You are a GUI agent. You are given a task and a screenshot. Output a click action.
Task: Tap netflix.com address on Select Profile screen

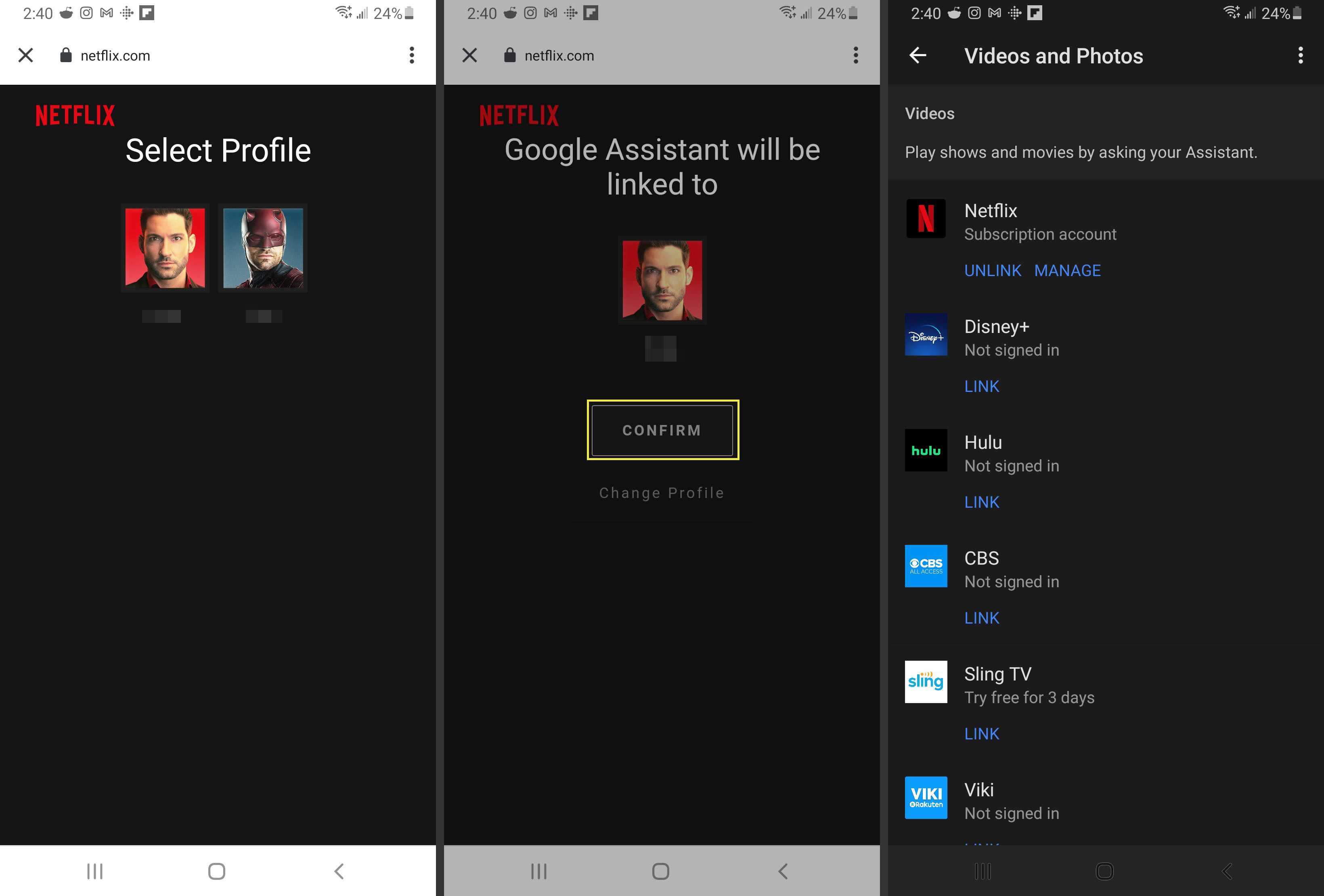(x=115, y=56)
